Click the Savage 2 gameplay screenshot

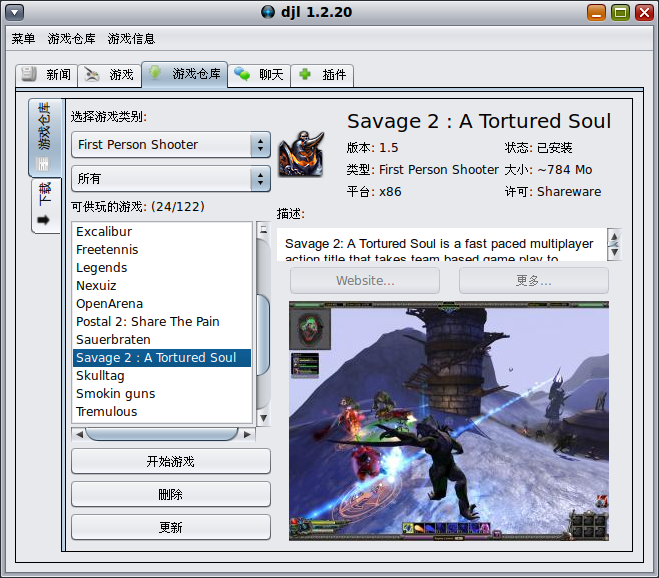pos(449,421)
